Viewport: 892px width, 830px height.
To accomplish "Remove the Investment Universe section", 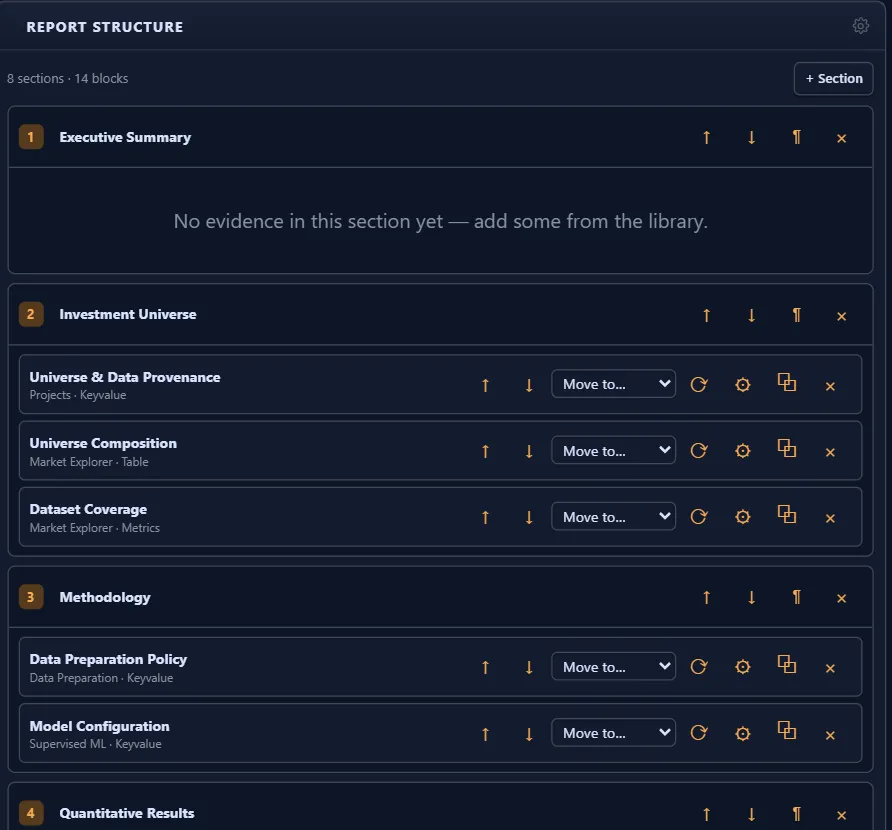I will click(841, 316).
